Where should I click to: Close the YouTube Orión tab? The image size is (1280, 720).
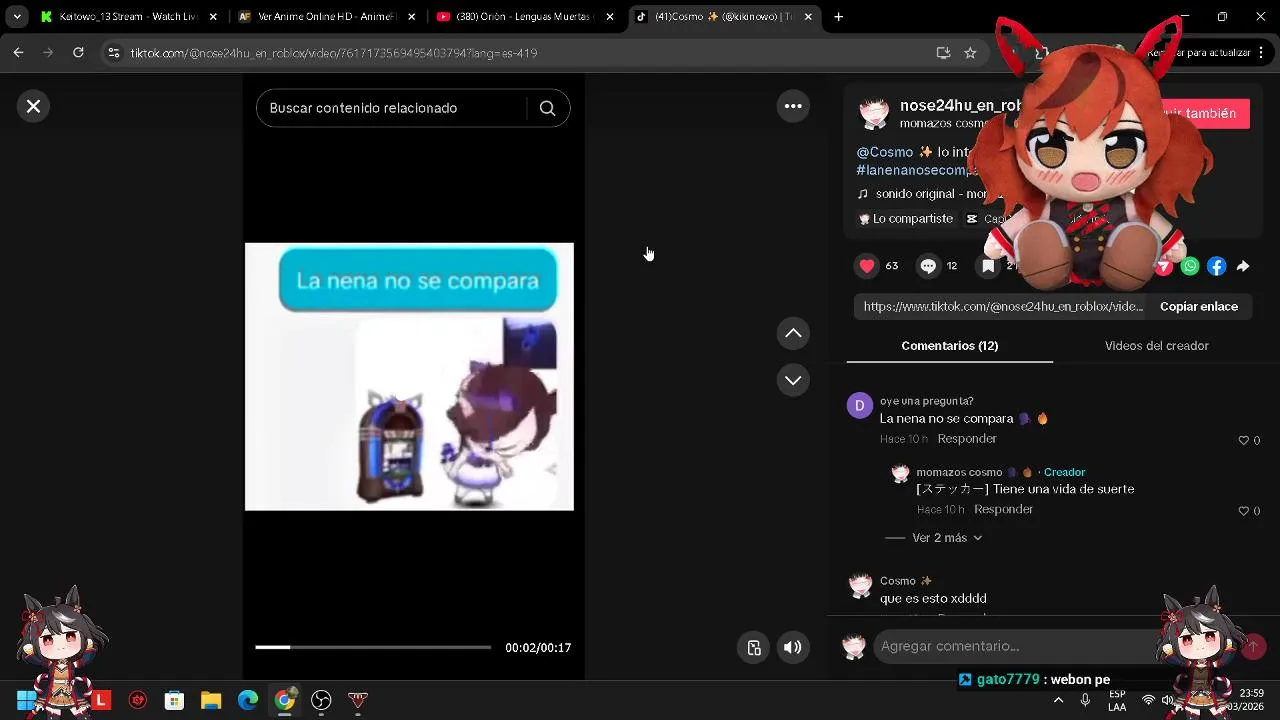coord(610,17)
